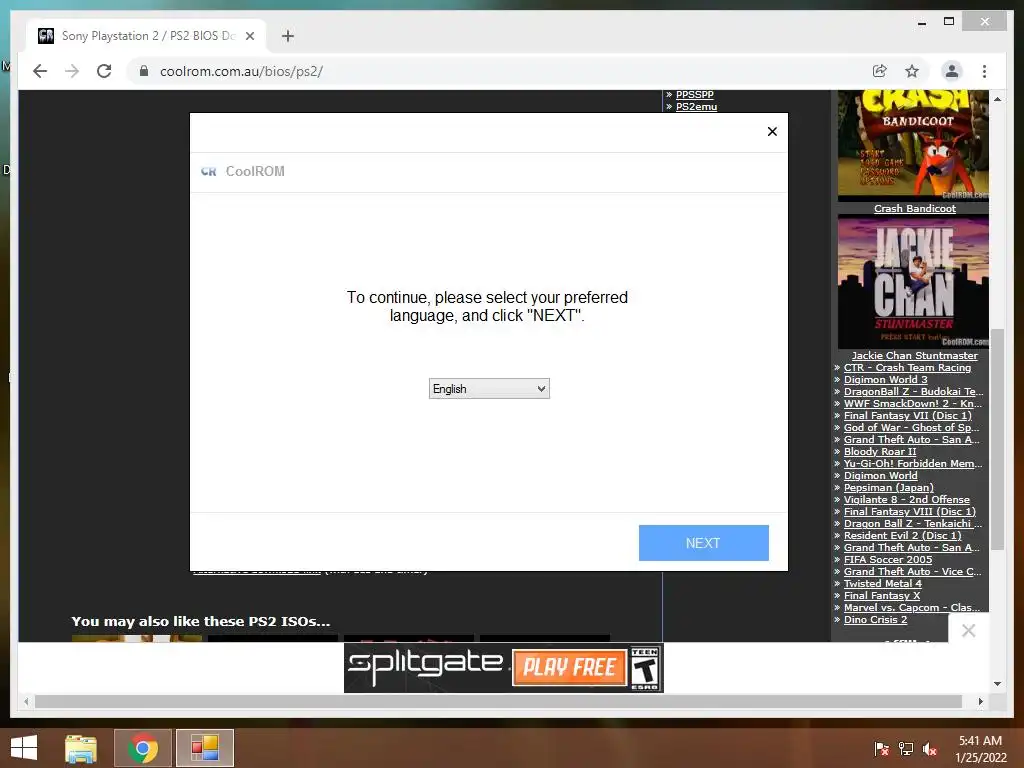This screenshot has height=768, width=1024.
Task: Click the page scrollbar down arrow
Action: pos(997,684)
